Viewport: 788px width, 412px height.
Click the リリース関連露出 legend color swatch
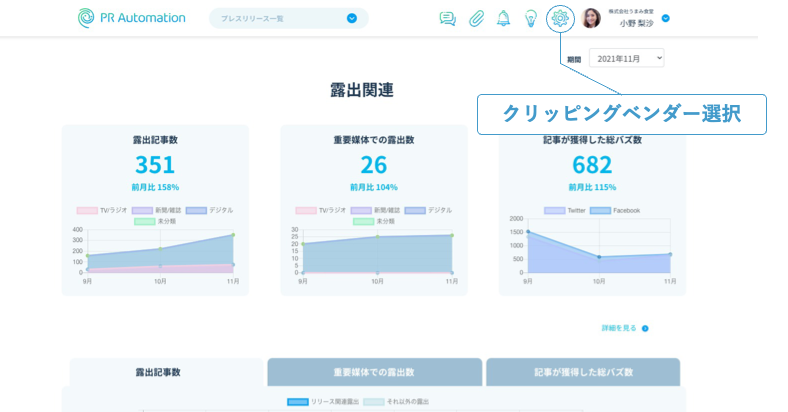pyautogui.click(x=297, y=402)
